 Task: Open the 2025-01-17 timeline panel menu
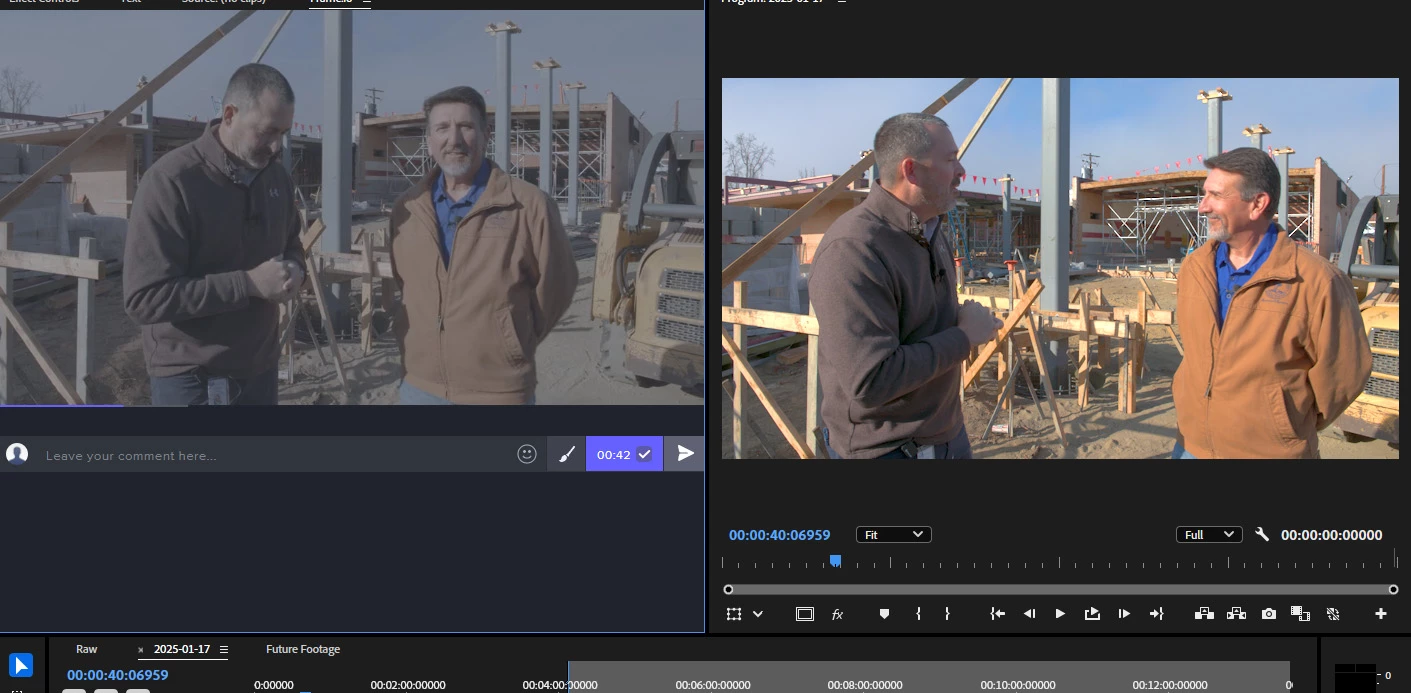pyautogui.click(x=223, y=650)
